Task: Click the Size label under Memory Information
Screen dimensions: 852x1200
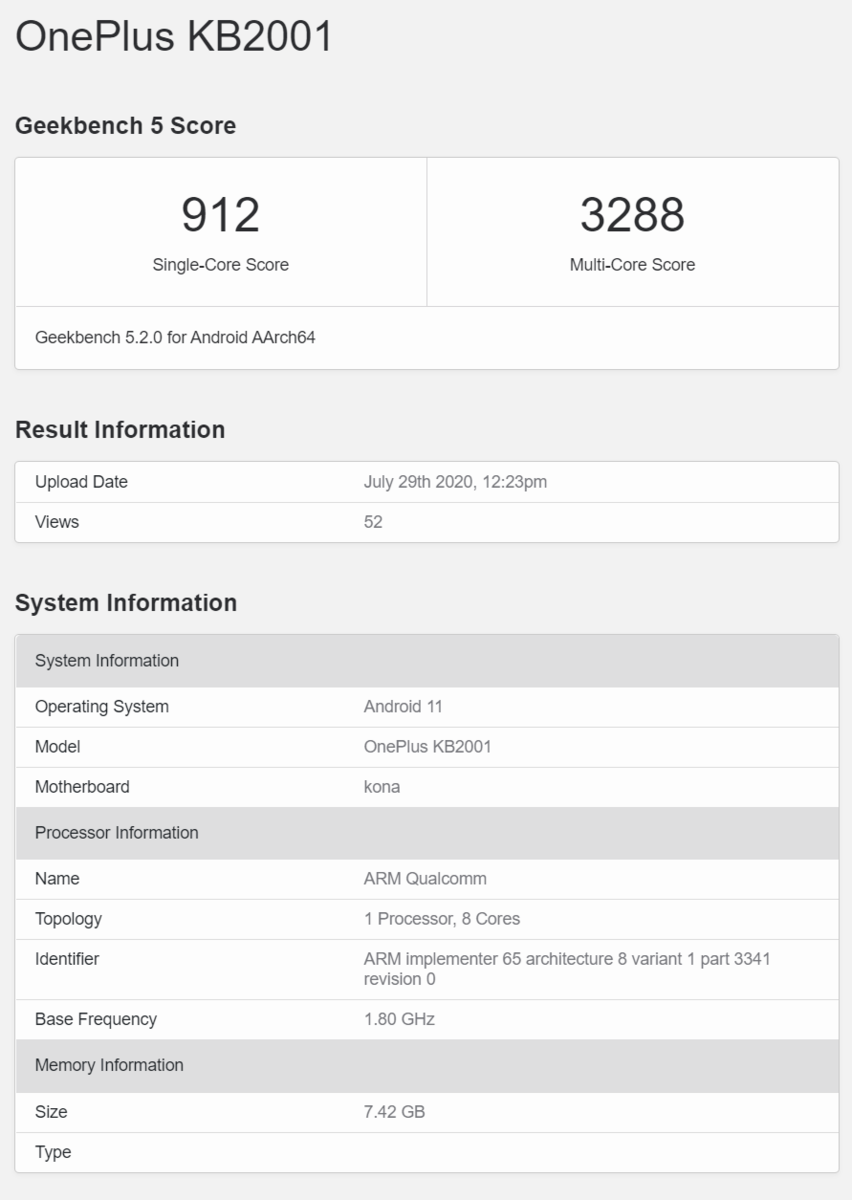Action: [x=51, y=1112]
